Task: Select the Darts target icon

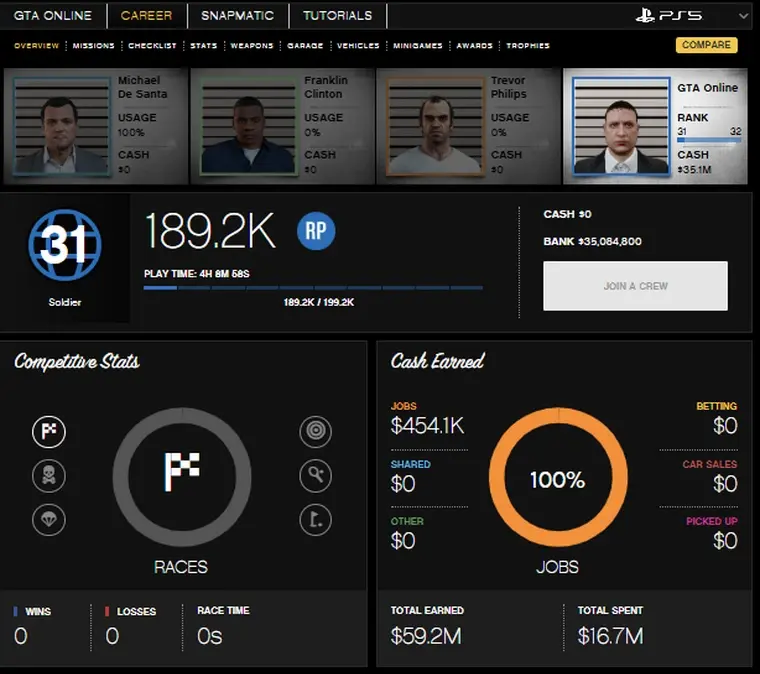Action: 315,432
